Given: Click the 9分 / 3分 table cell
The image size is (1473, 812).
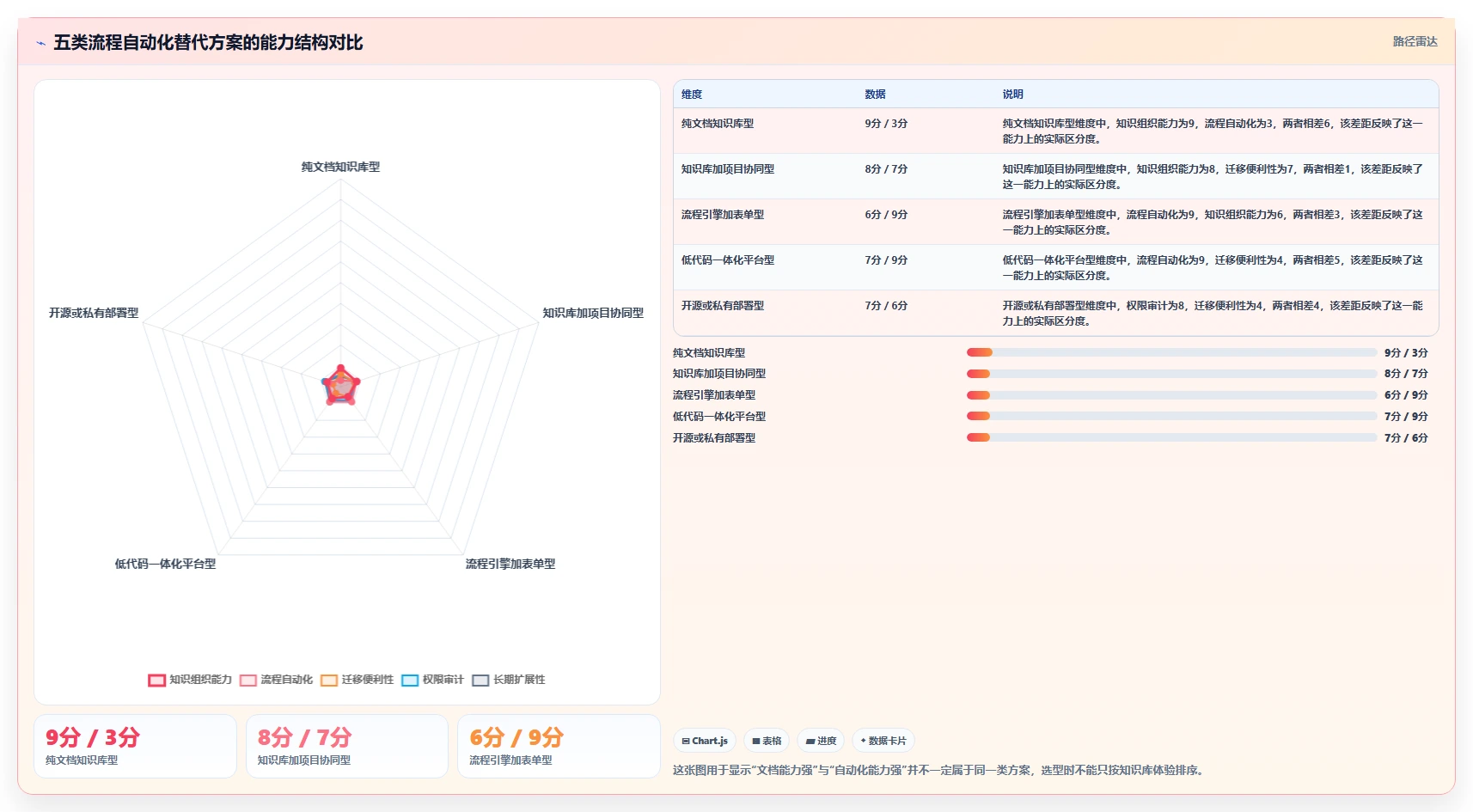Looking at the screenshot, I should coord(886,124).
